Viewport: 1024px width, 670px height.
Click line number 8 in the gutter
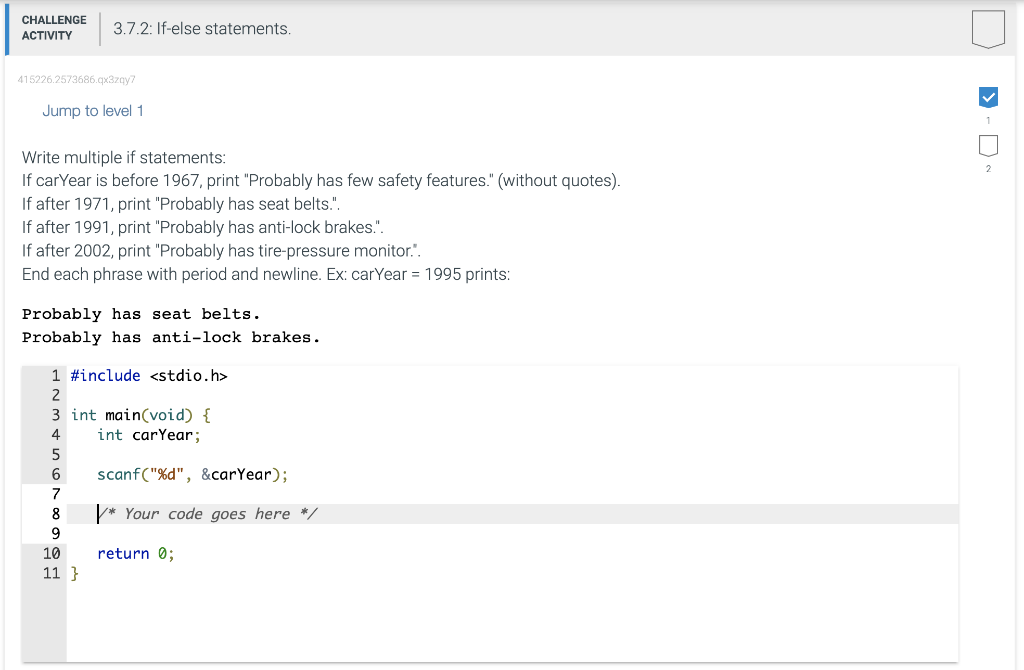pyautogui.click(x=55, y=514)
